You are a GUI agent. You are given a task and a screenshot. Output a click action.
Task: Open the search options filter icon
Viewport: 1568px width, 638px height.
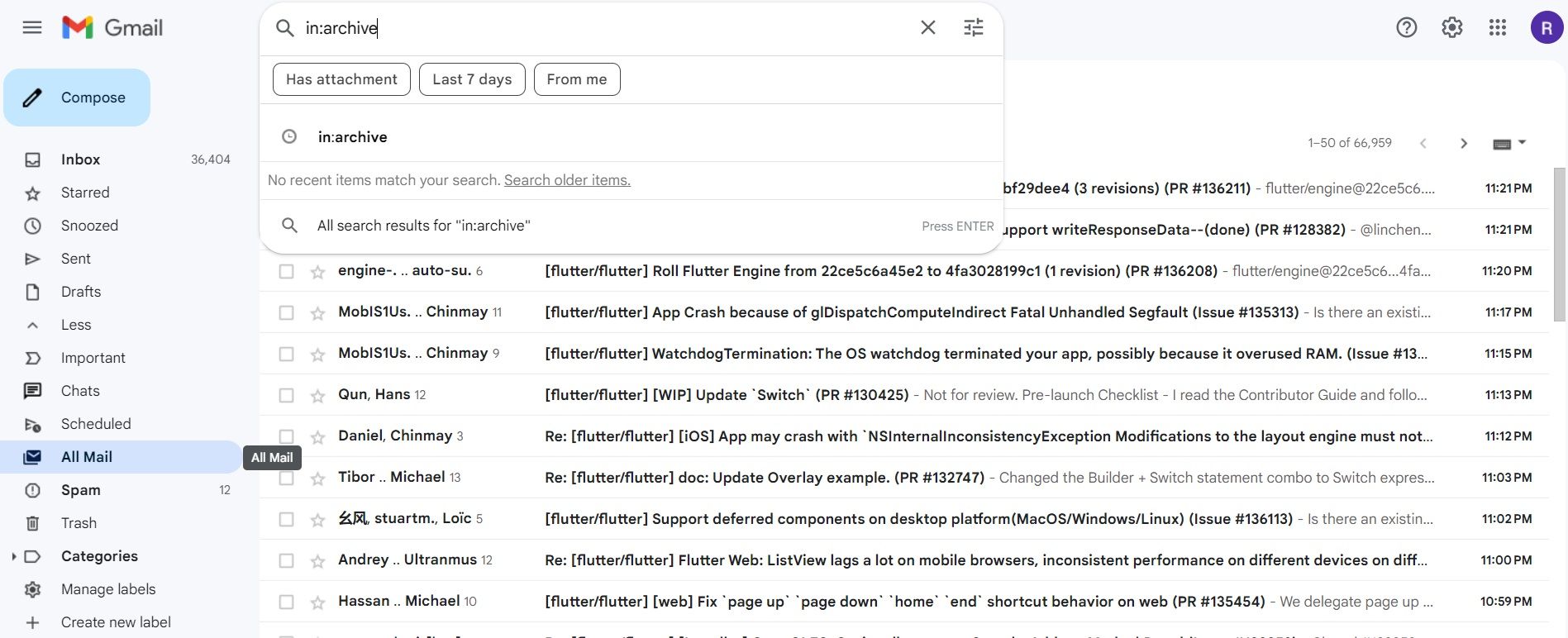[973, 28]
